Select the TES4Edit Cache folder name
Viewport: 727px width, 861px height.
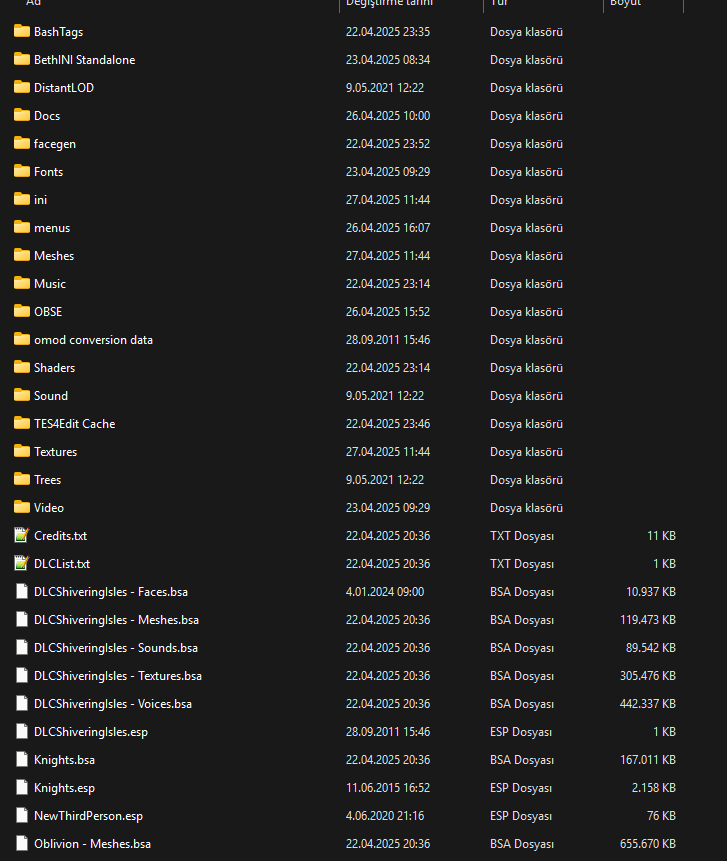point(75,424)
